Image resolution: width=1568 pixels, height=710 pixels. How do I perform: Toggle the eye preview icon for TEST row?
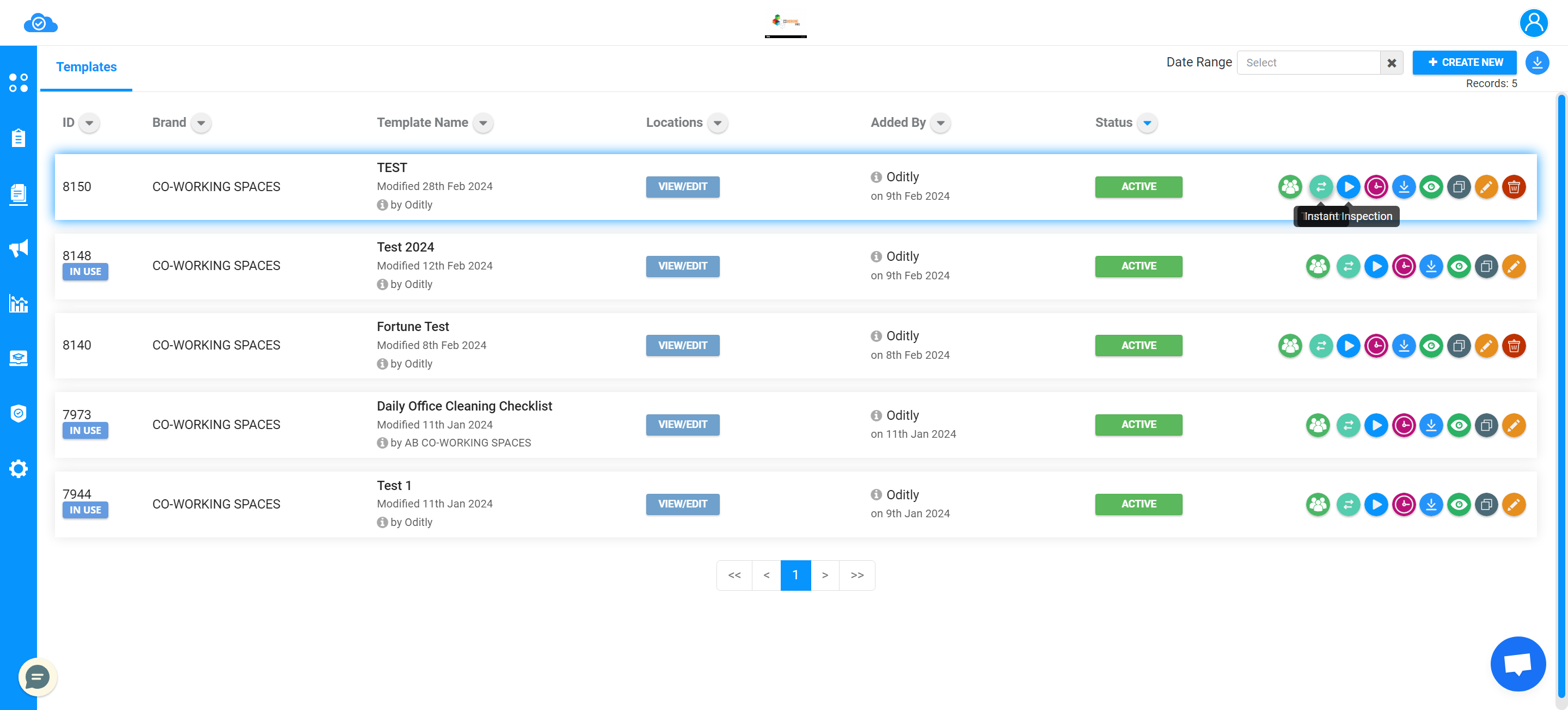pyautogui.click(x=1431, y=187)
